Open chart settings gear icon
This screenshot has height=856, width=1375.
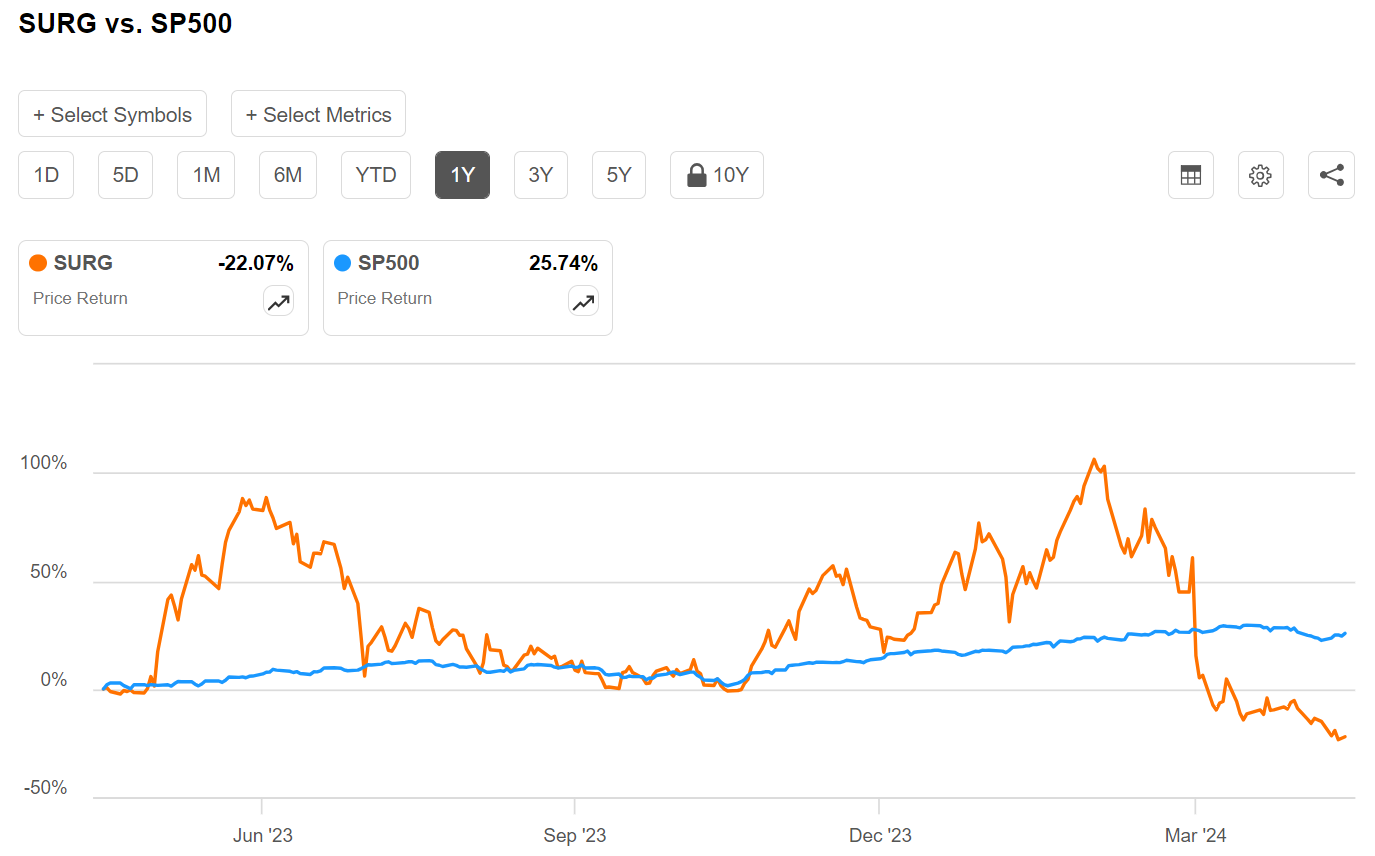(x=1260, y=175)
